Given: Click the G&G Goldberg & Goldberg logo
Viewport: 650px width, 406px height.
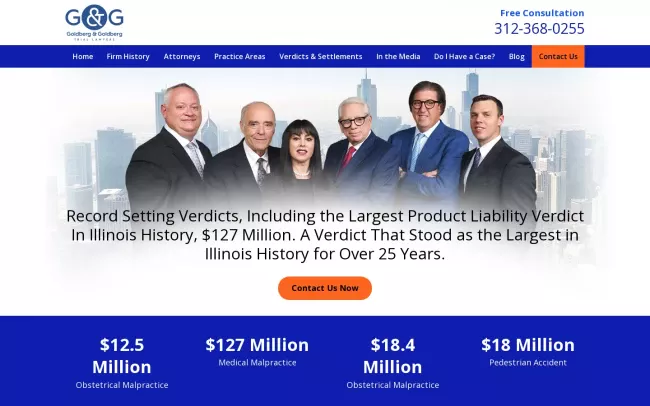Looking at the screenshot, I should pos(95,22).
